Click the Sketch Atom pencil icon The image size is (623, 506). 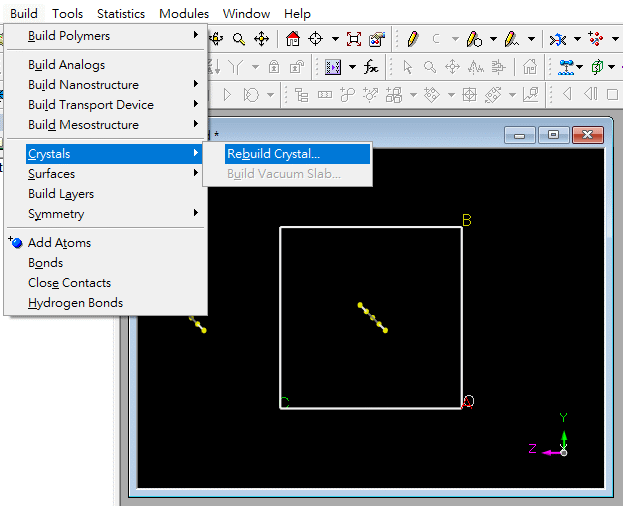(412, 39)
